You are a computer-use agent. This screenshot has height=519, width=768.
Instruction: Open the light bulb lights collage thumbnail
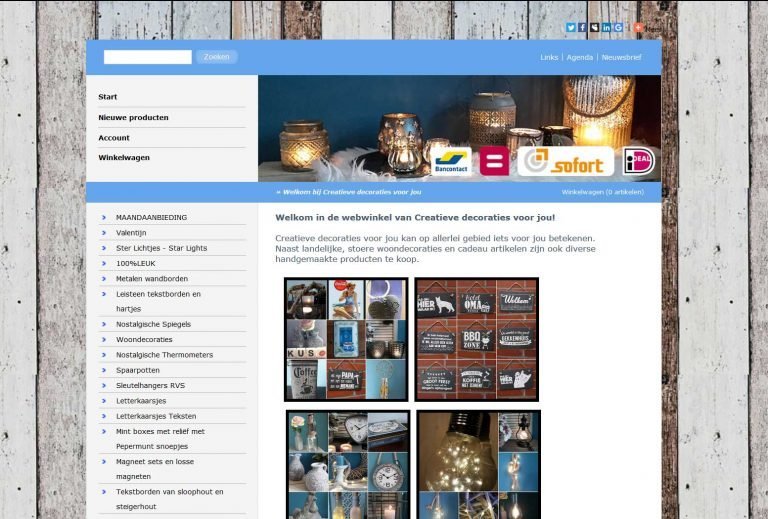[479, 465]
